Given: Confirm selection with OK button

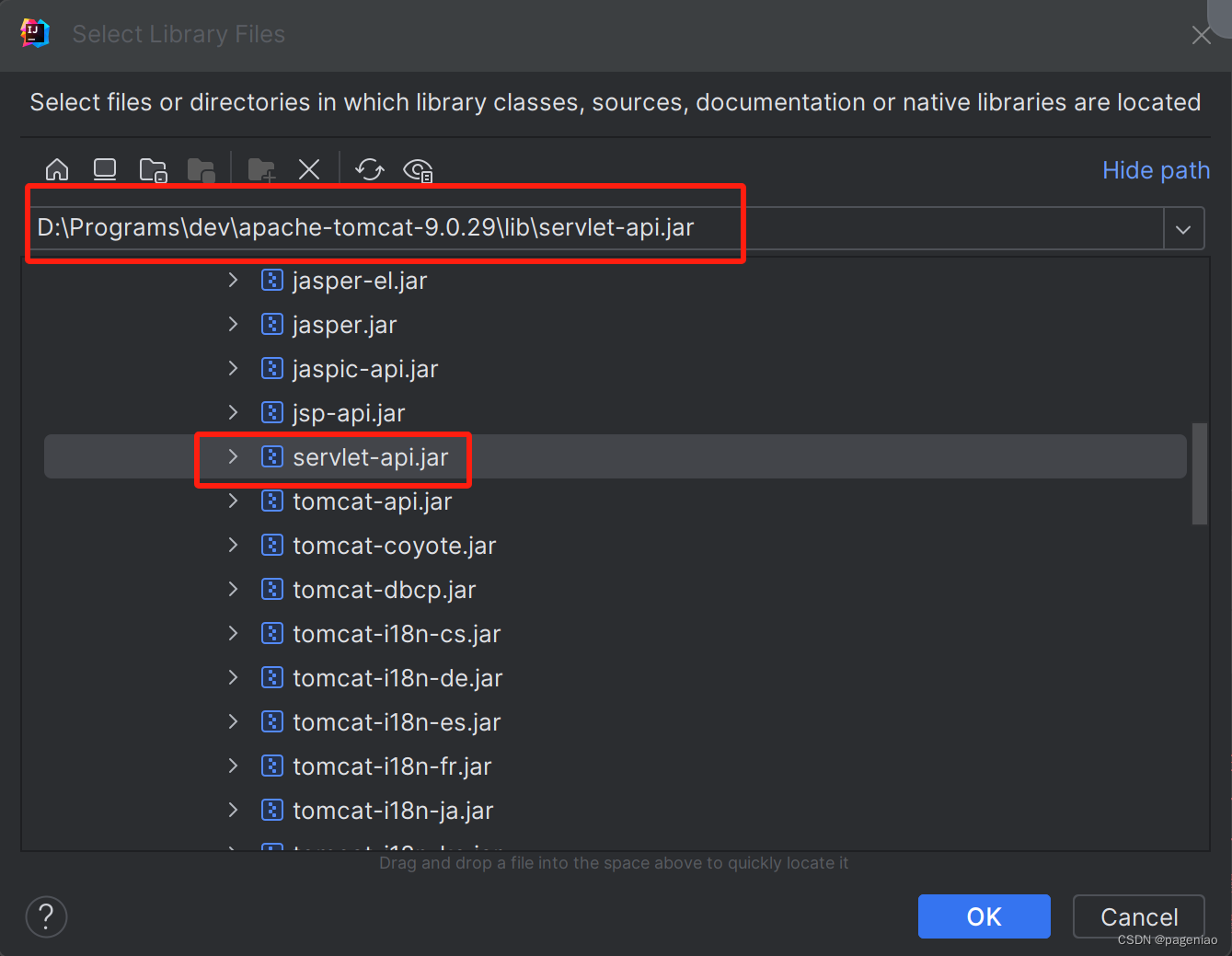Looking at the screenshot, I should click(984, 916).
